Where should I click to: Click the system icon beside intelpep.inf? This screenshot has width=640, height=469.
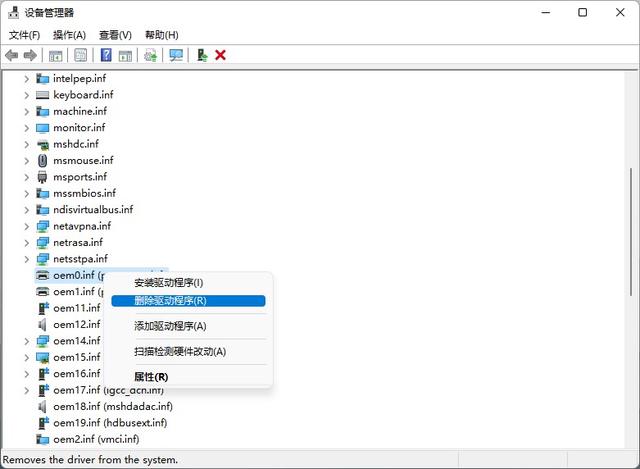click(x=42, y=78)
